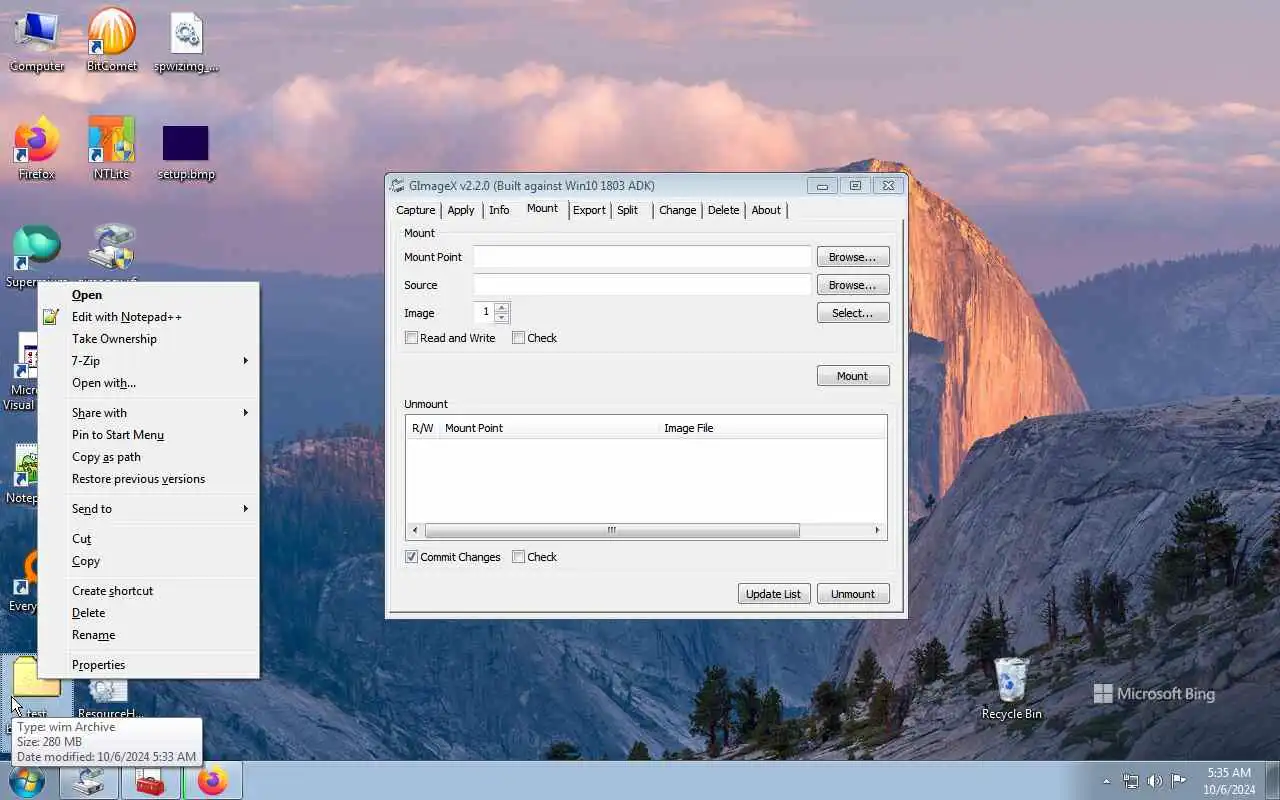This screenshot has height=800, width=1280.
Task: Open the Action Center flag icon
Action: [x=1179, y=781]
